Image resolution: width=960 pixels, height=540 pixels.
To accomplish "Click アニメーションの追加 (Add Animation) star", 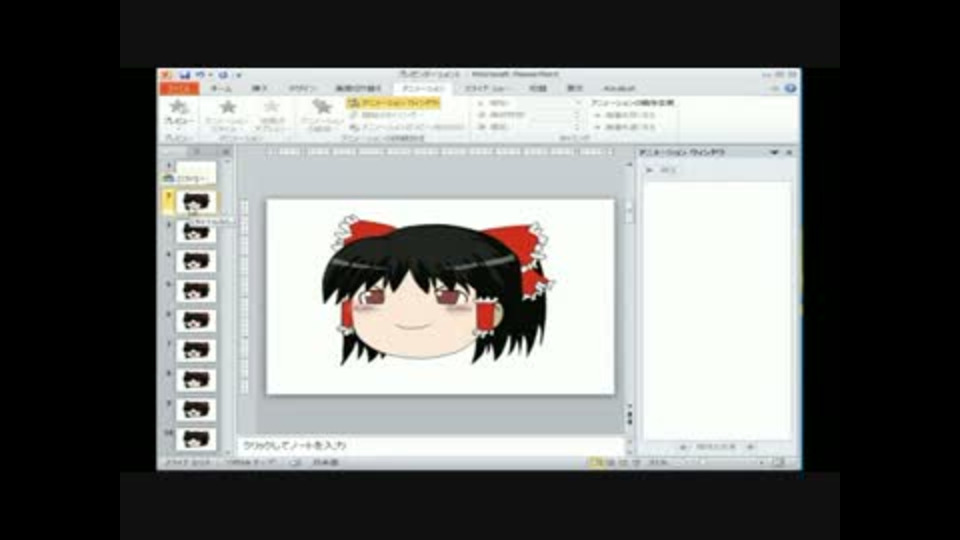I will 321,115.
